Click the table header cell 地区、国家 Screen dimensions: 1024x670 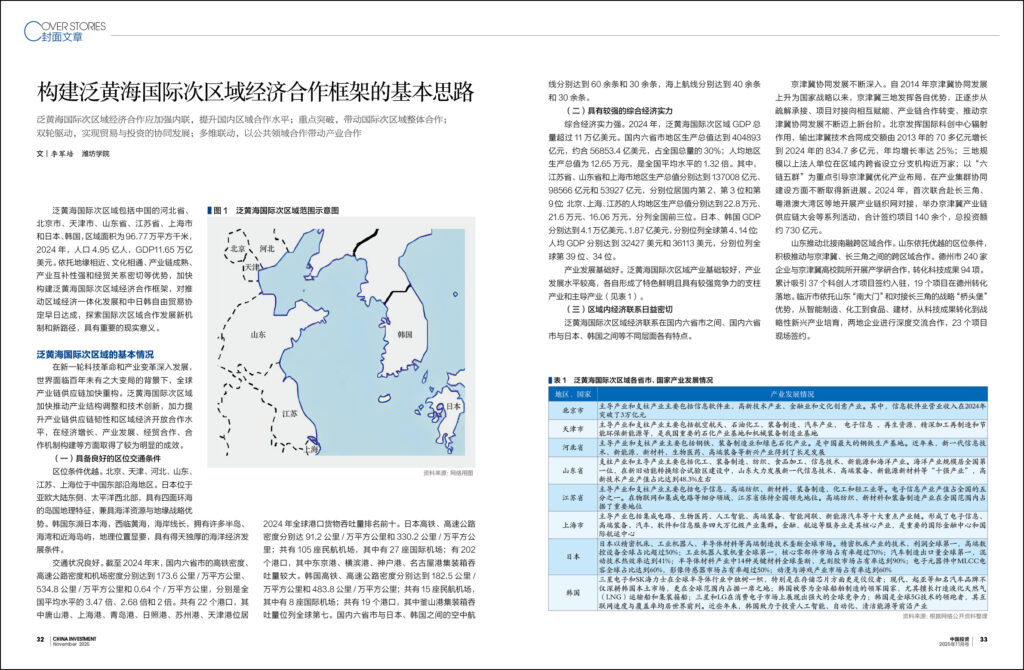tap(574, 394)
